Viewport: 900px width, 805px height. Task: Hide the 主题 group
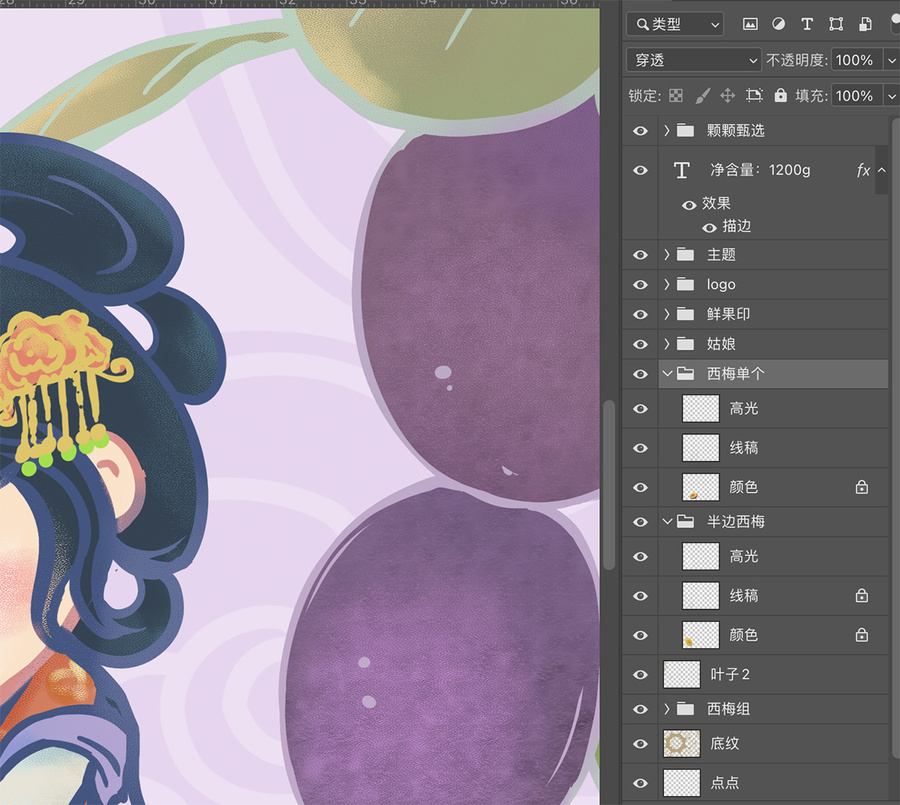pos(641,255)
